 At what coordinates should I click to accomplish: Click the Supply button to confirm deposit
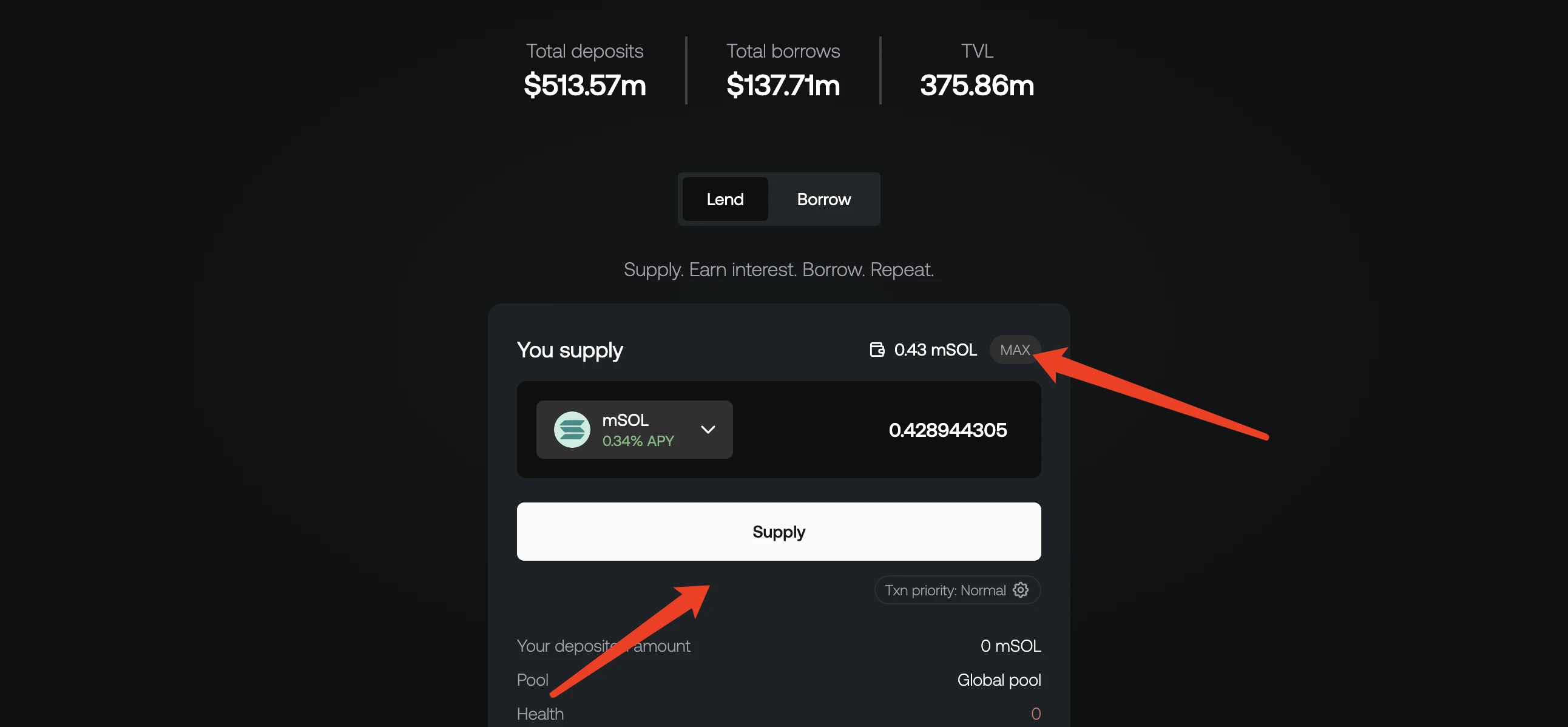pyautogui.click(x=779, y=531)
